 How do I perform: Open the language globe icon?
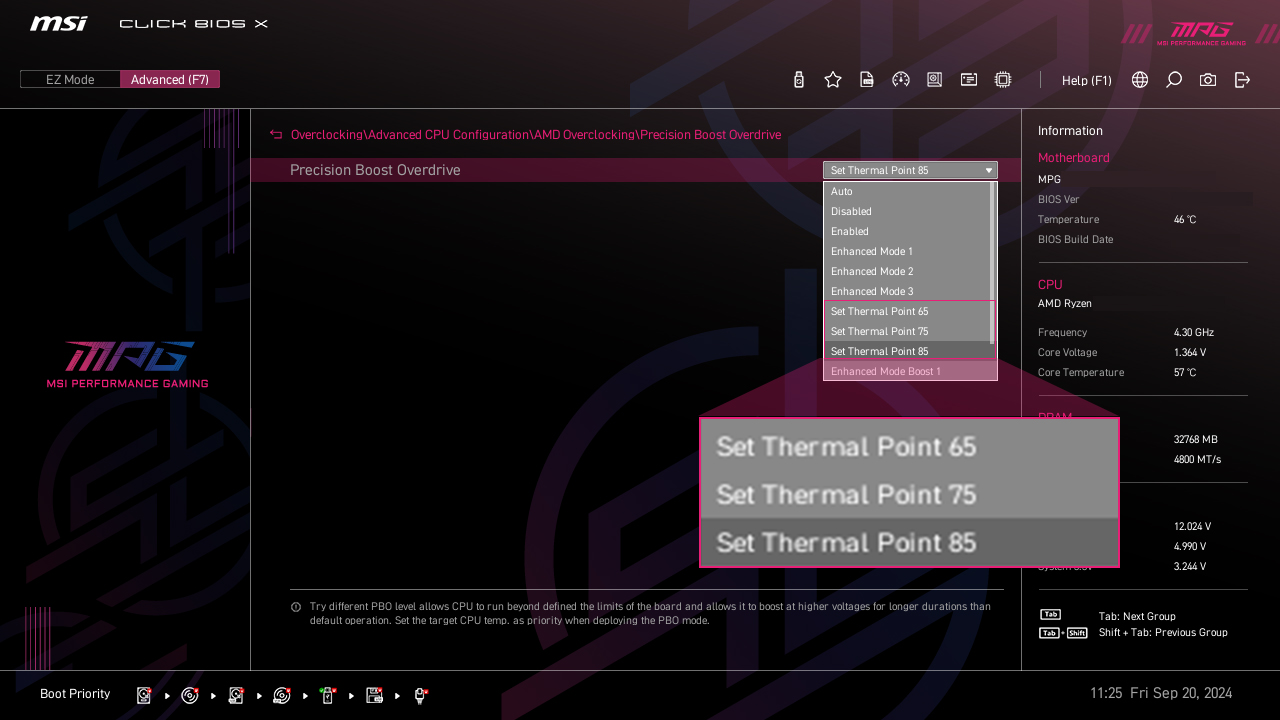tap(1140, 80)
